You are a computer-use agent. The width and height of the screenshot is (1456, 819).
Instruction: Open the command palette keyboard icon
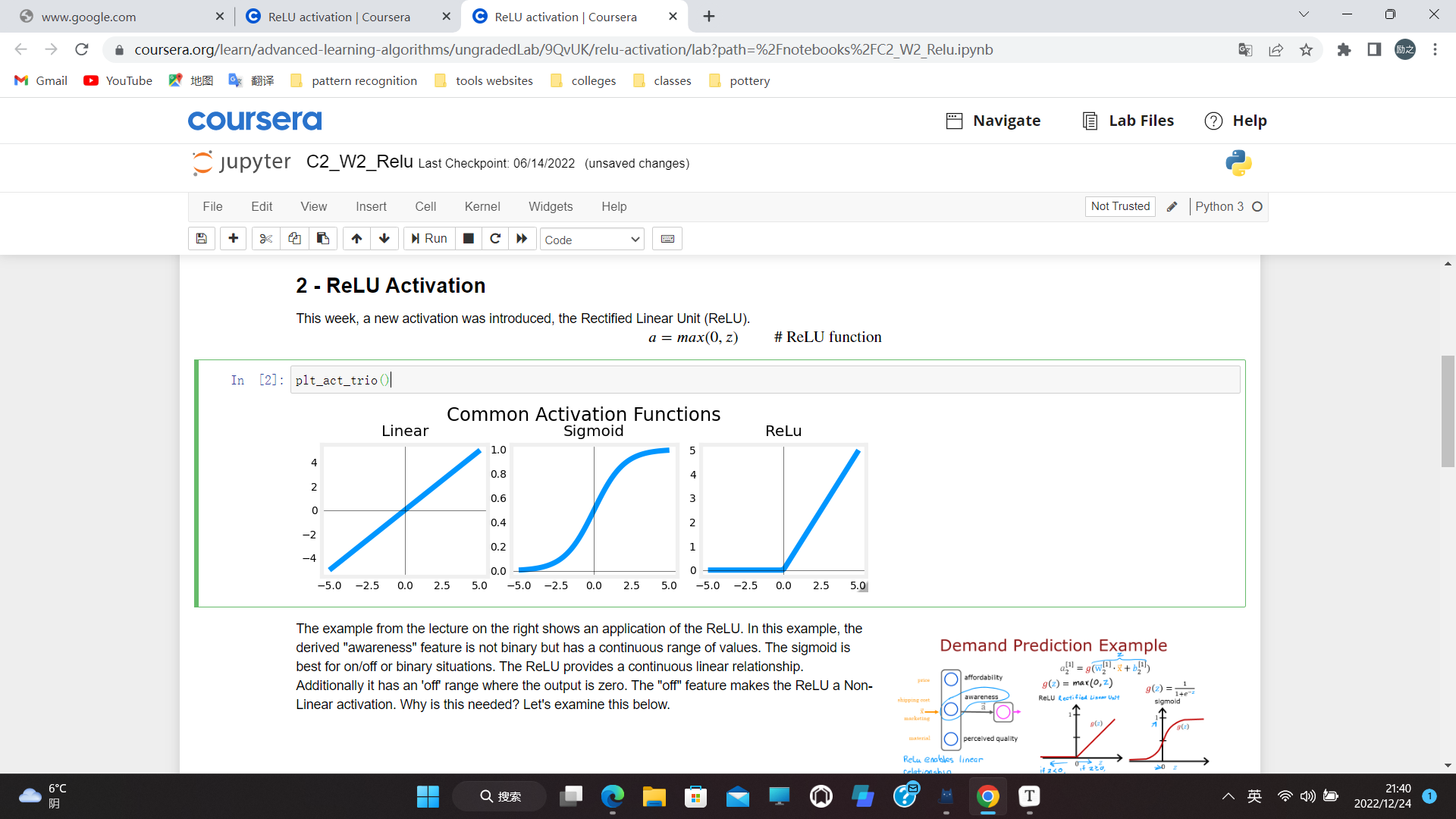coord(667,239)
